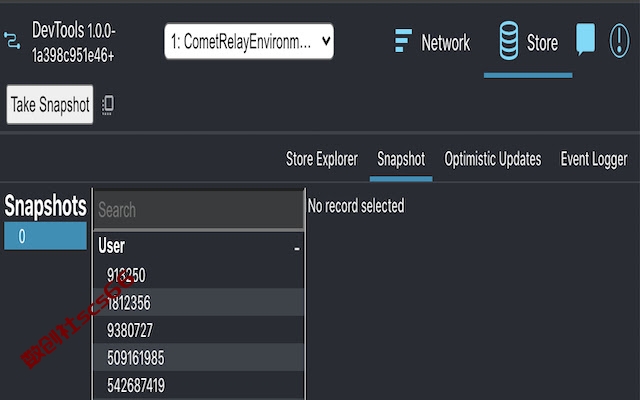Open the CometRelayEnvironment selector dropdown

(249, 41)
